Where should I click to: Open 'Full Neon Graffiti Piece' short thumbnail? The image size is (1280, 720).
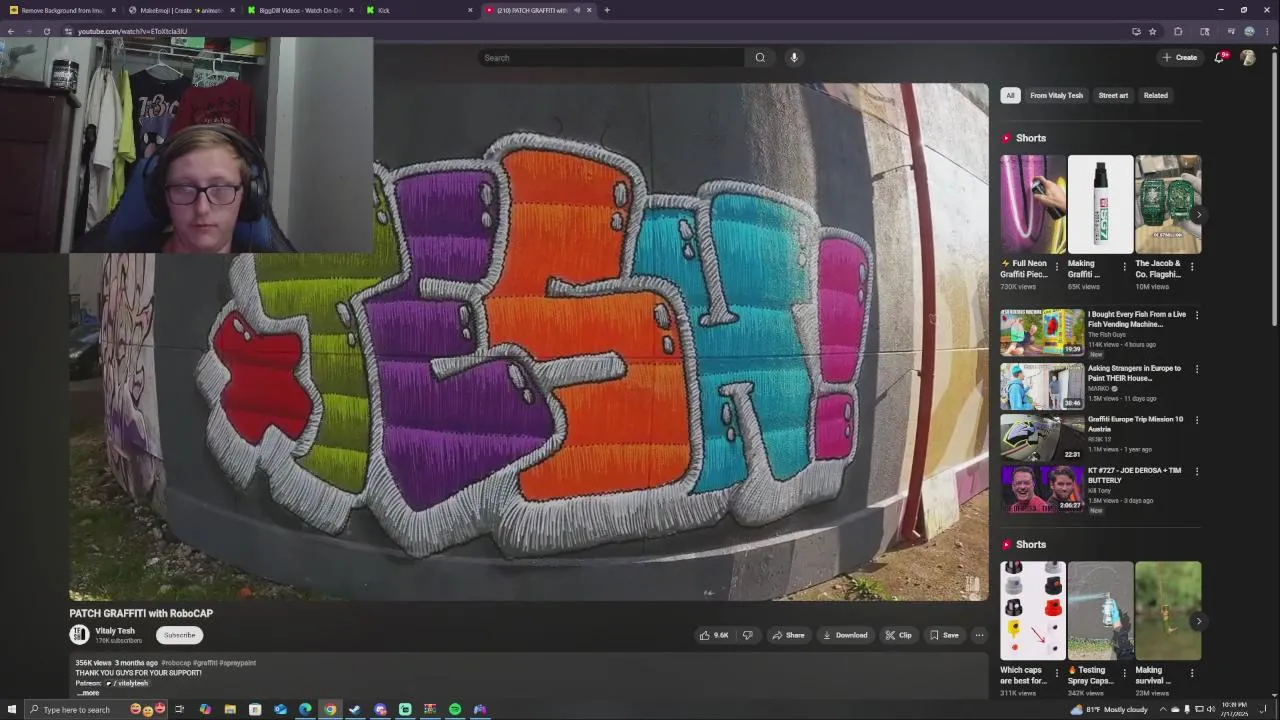[x=1033, y=204]
